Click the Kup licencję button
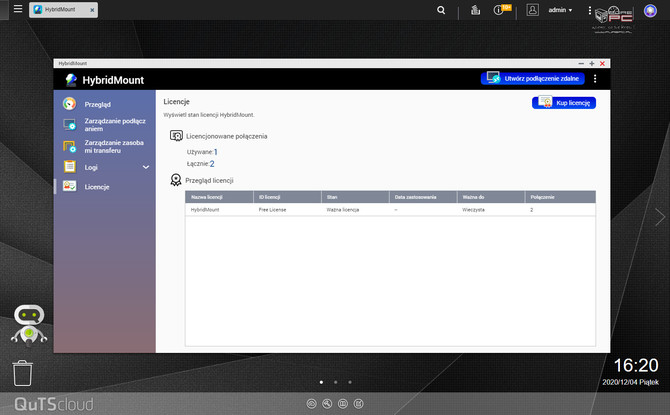This screenshot has width=670, height=415. (564, 103)
